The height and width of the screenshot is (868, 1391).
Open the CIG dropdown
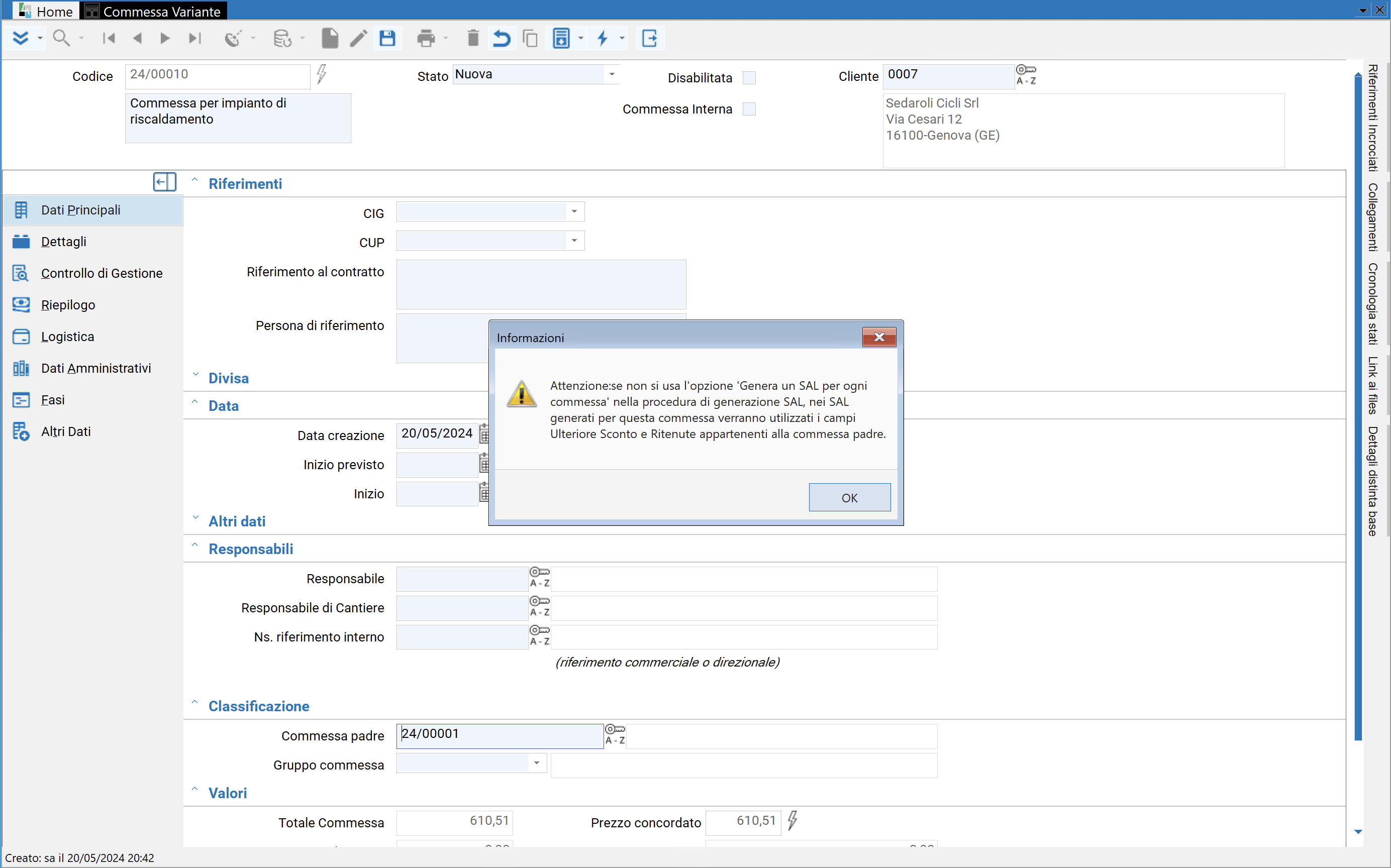click(574, 211)
